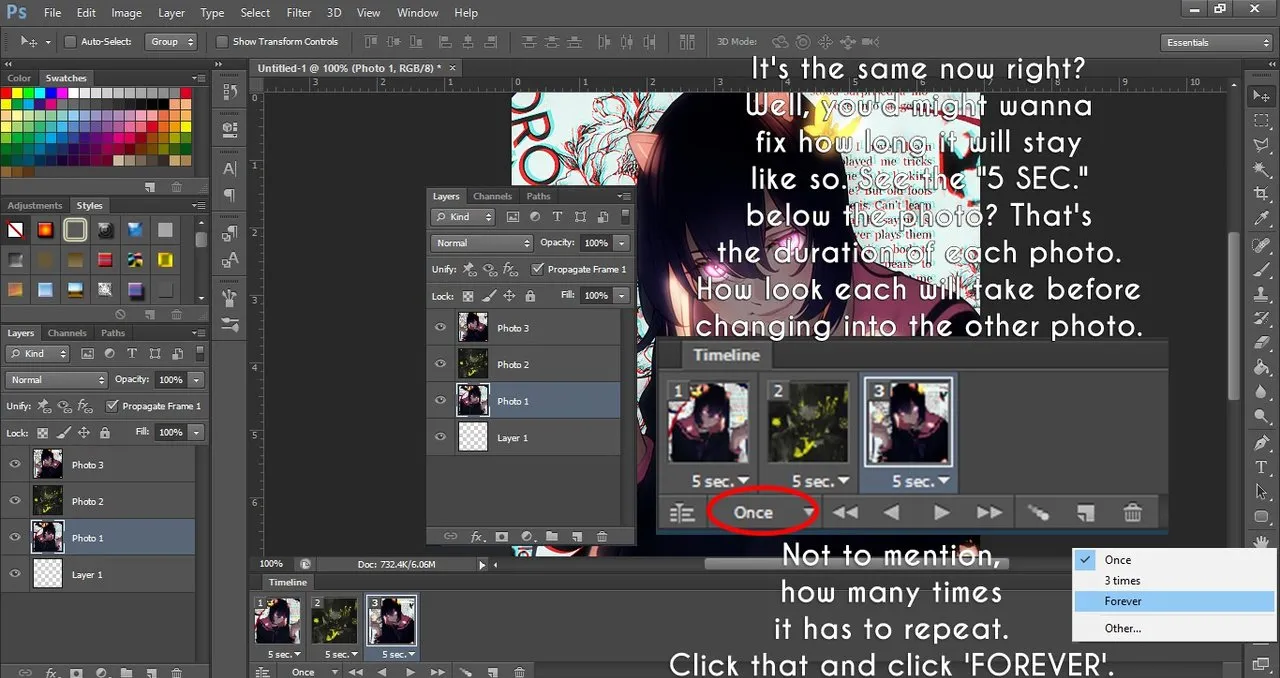The height and width of the screenshot is (678, 1280).
Task: Open the Essentials workspace dropdown
Action: coord(1218,42)
